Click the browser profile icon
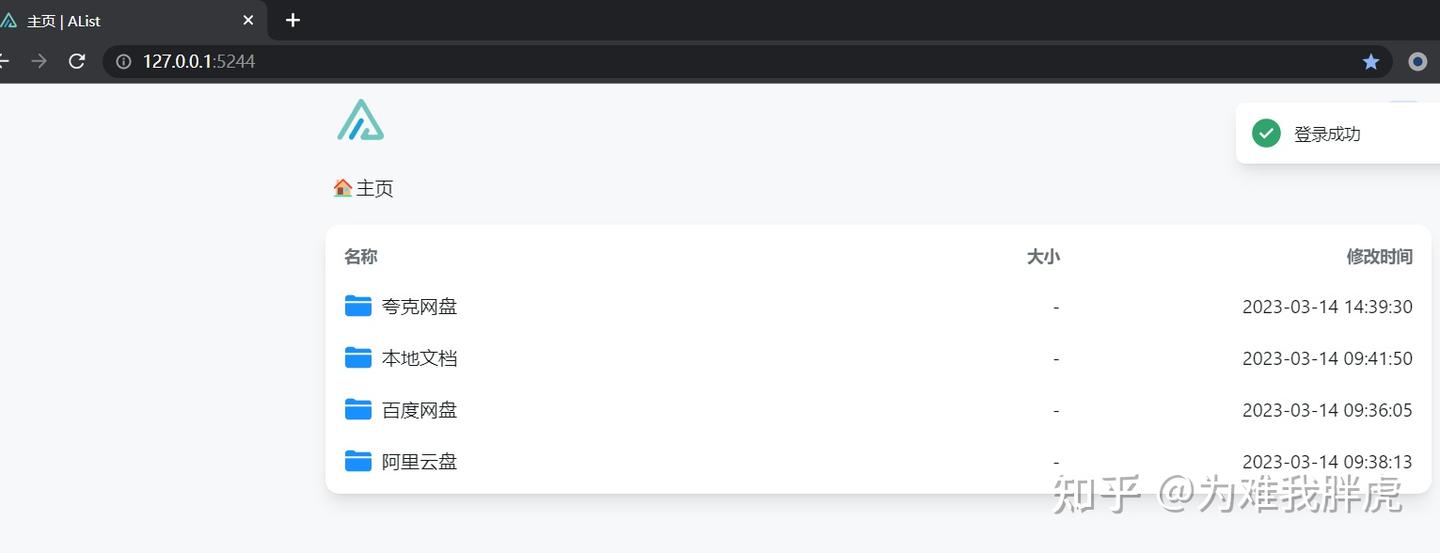This screenshot has height=553, width=1440. point(1417,62)
